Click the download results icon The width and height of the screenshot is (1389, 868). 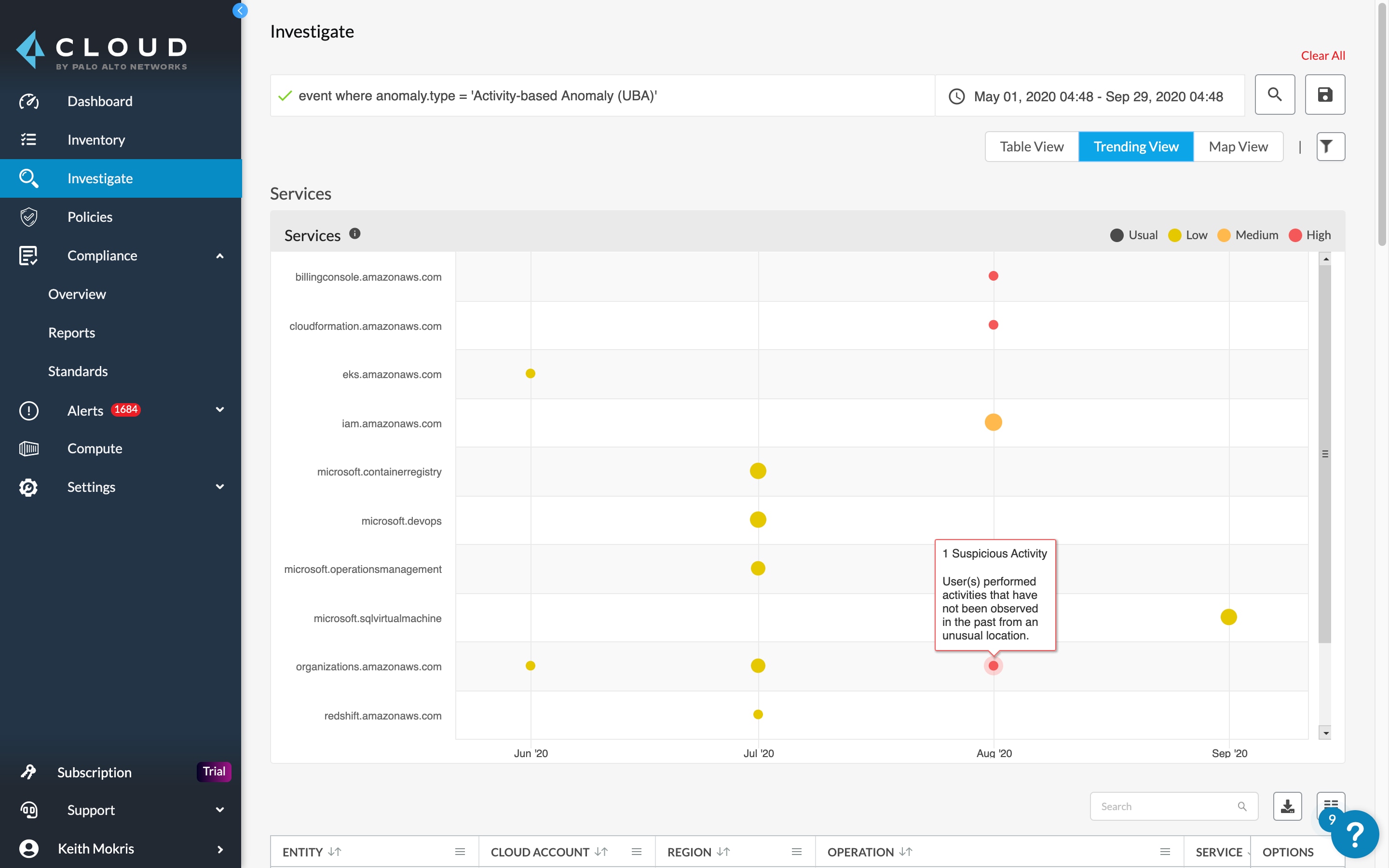(x=1289, y=806)
